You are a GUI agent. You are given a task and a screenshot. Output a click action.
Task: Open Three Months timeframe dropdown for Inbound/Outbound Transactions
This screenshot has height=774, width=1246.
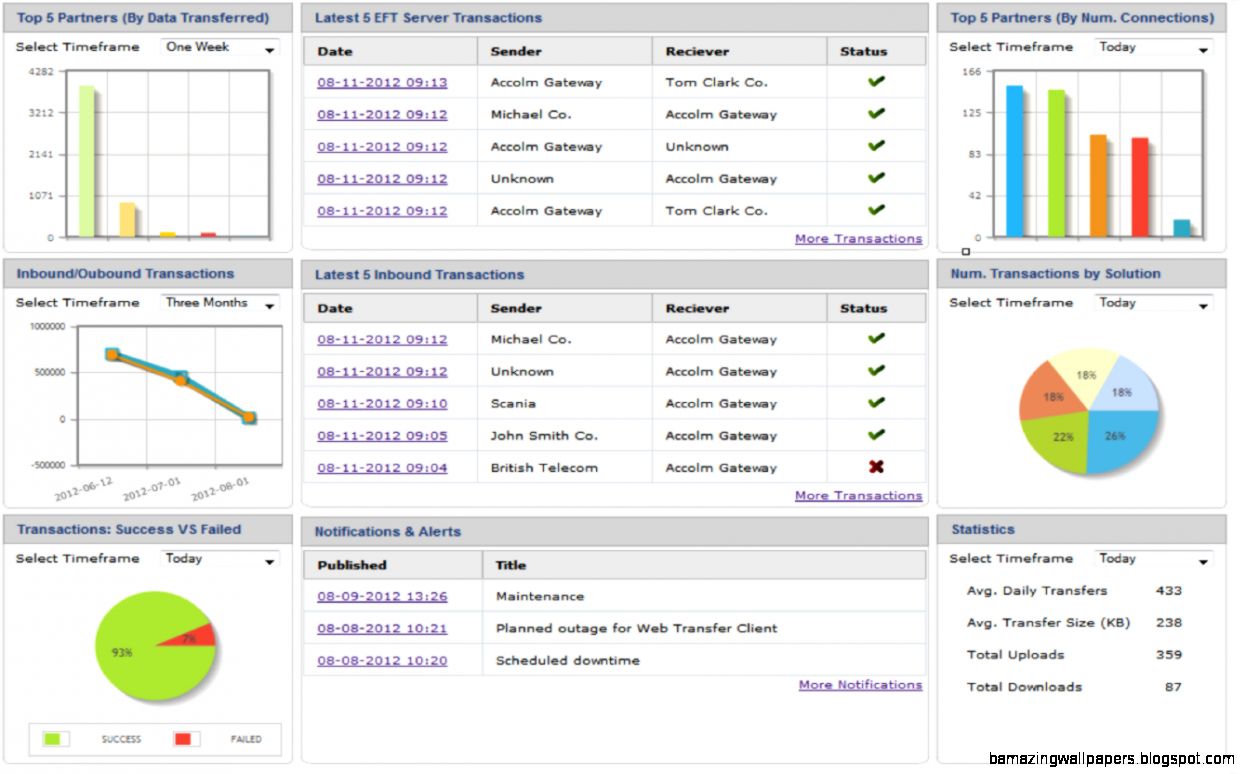[x=220, y=303]
